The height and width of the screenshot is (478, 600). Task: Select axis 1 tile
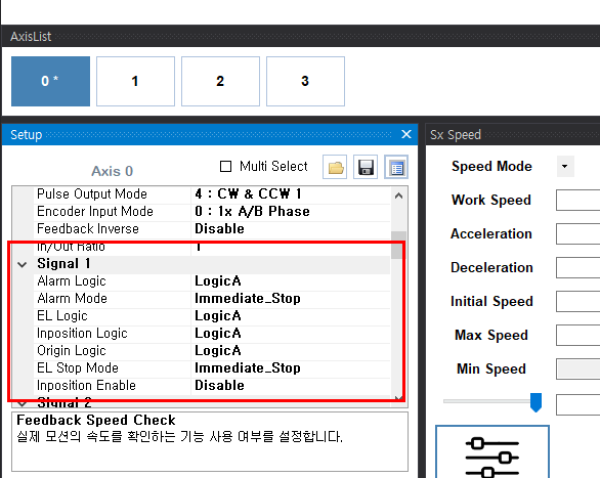[135, 81]
